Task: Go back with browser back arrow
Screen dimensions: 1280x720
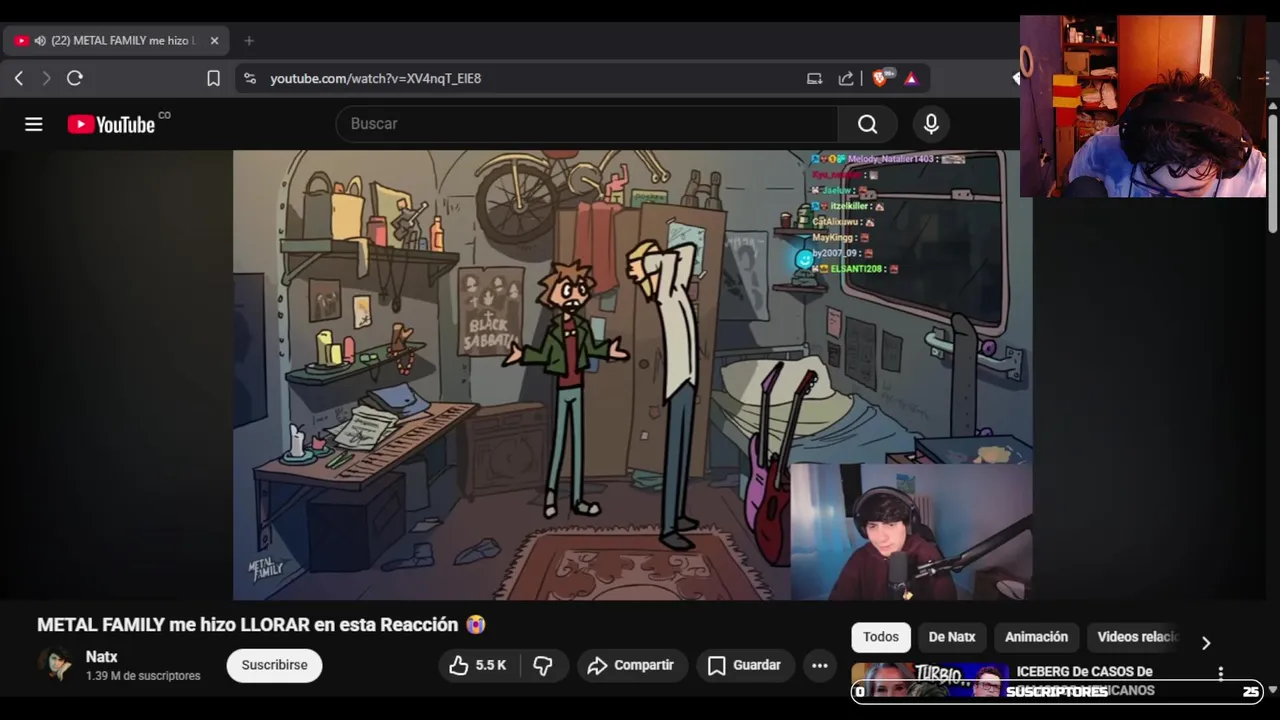Action: 18,78
